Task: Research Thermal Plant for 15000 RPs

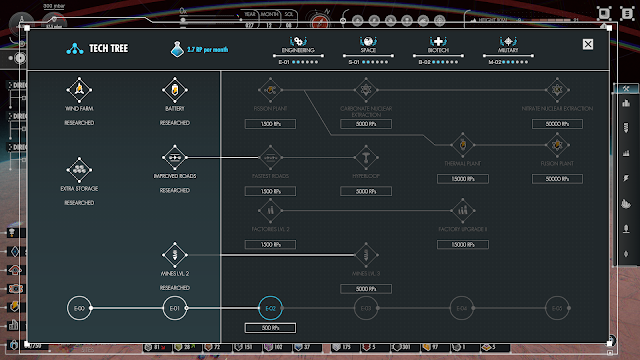Action: (462, 179)
